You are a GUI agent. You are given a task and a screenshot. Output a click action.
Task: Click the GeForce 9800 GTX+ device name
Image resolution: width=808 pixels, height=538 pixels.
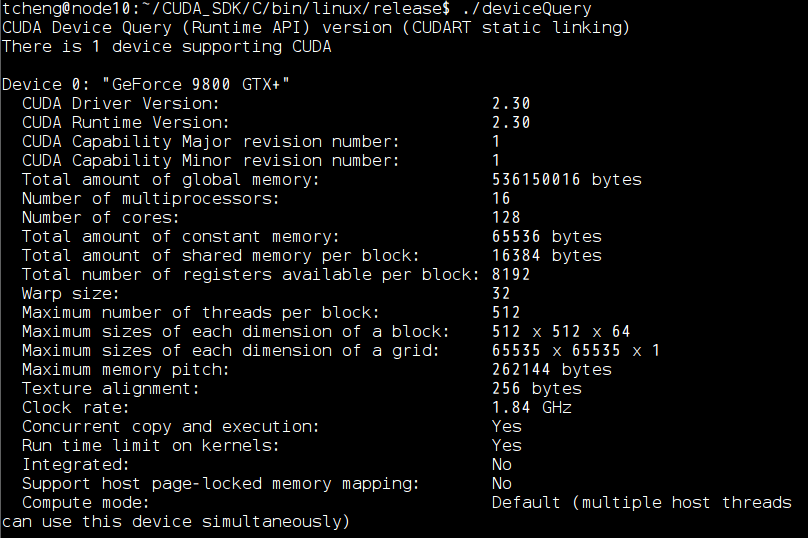196,85
